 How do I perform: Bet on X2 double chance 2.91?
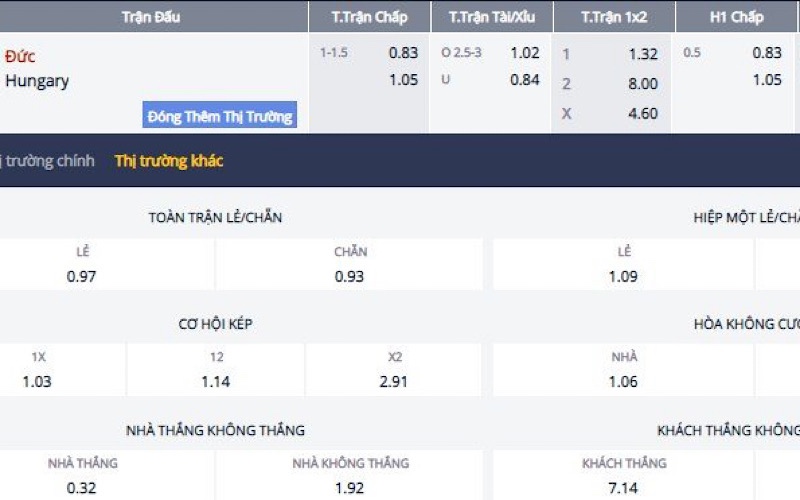tap(394, 381)
